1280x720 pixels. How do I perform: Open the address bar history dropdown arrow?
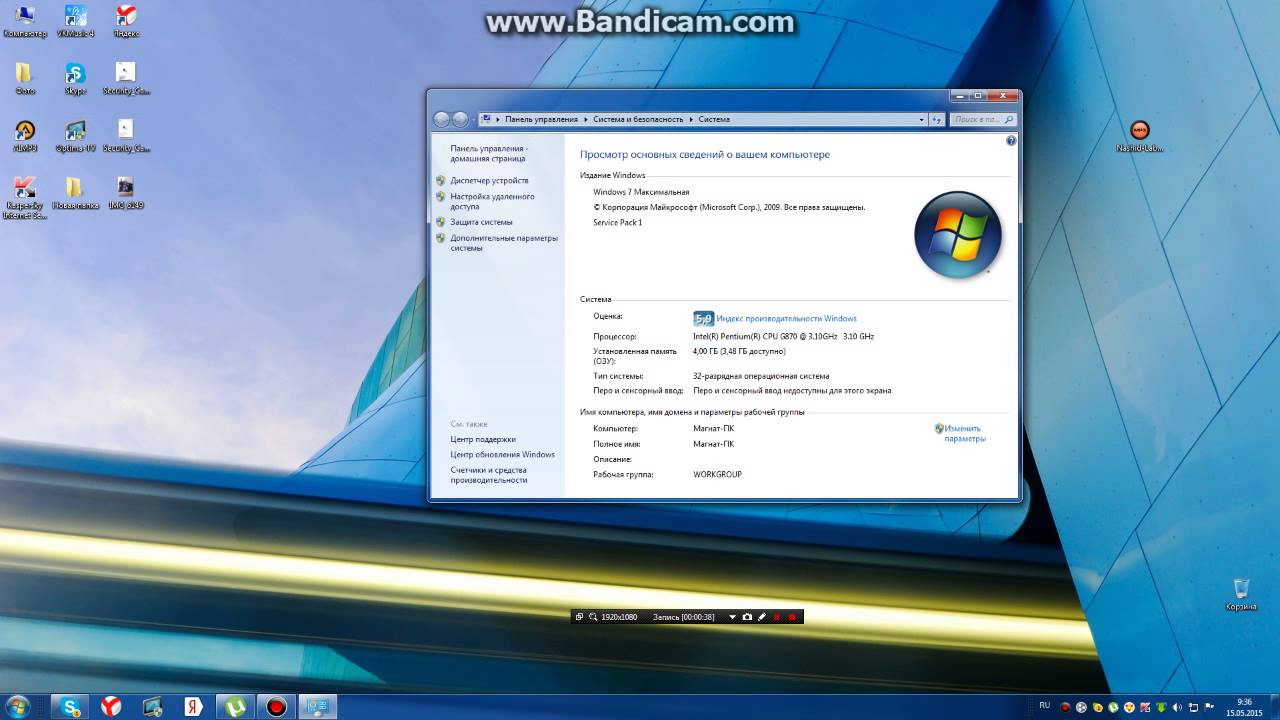coord(922,119)
